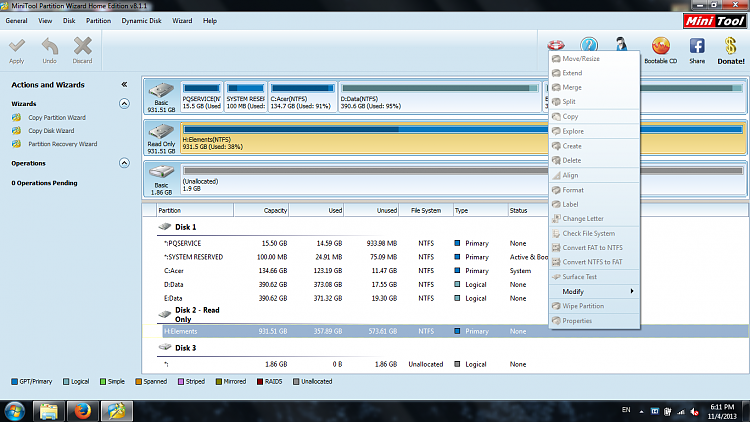Click the Donate dollar icon
This screenshot has height=422, width=750.
(x=730, y=46)
